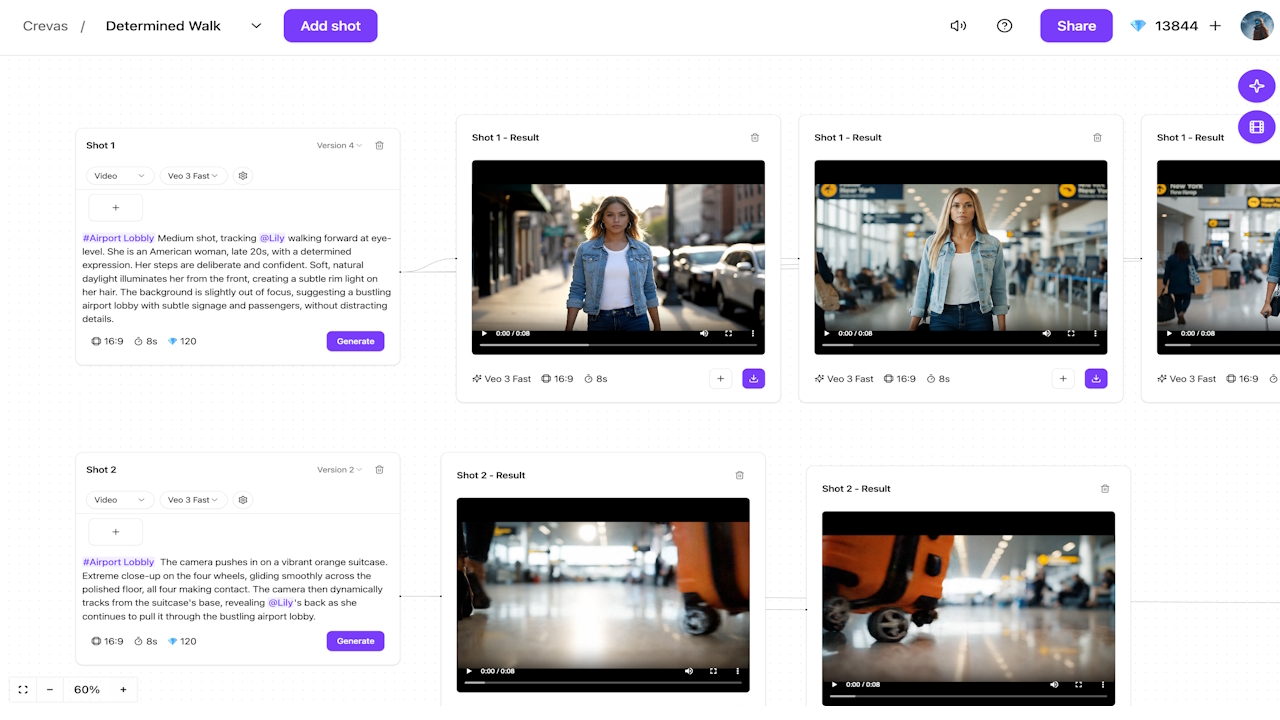Screen dimensions: 1280x720
Task: Go to Crevas in the breadcrumb
Action: [x=45, y=25]
